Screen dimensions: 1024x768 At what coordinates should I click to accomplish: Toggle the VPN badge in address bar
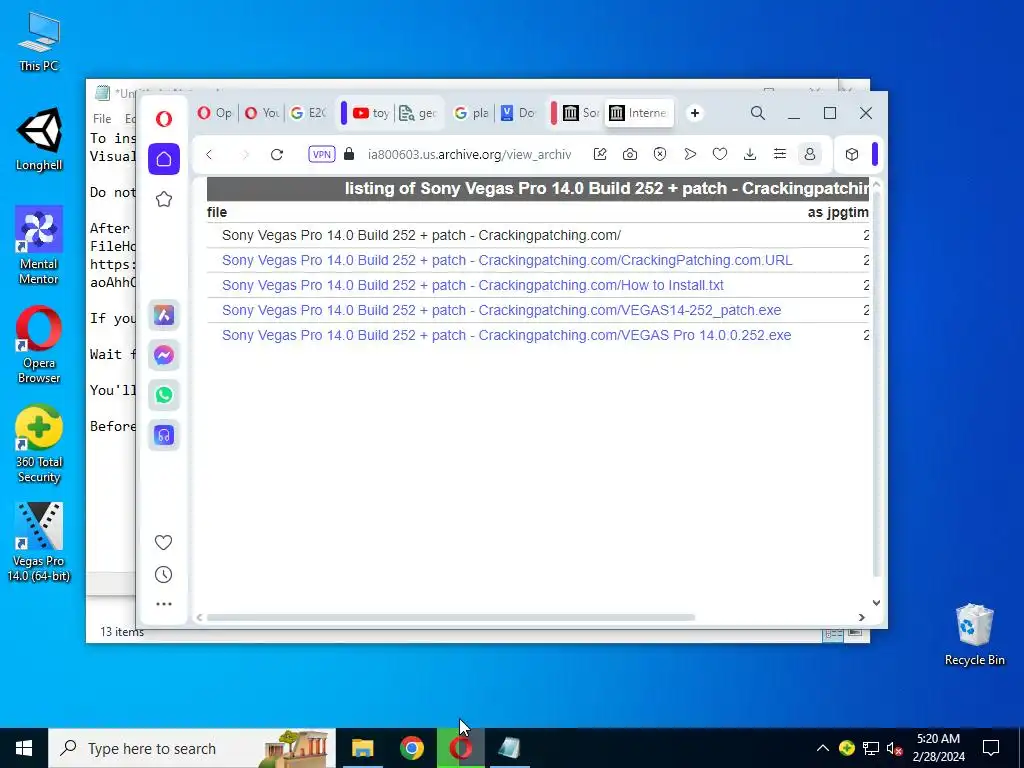[321, 154]
